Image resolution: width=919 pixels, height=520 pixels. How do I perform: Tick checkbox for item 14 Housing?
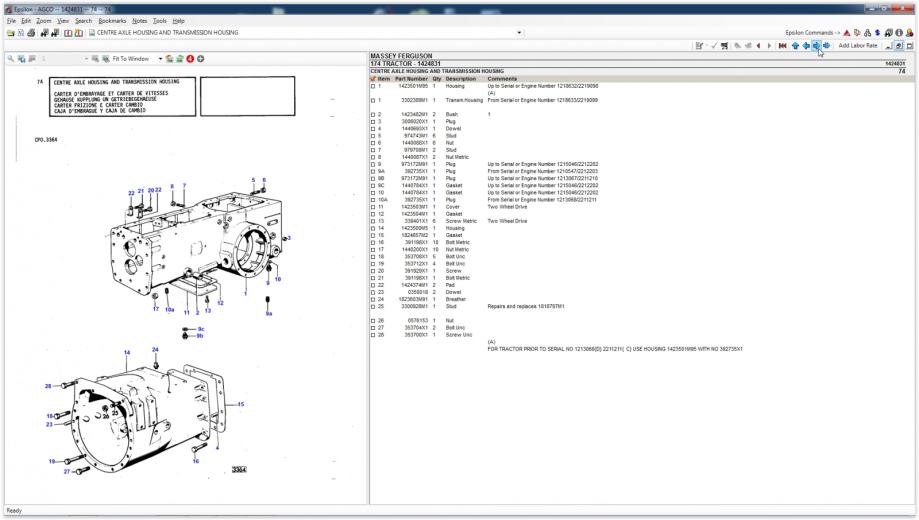(x=373, y=229)
